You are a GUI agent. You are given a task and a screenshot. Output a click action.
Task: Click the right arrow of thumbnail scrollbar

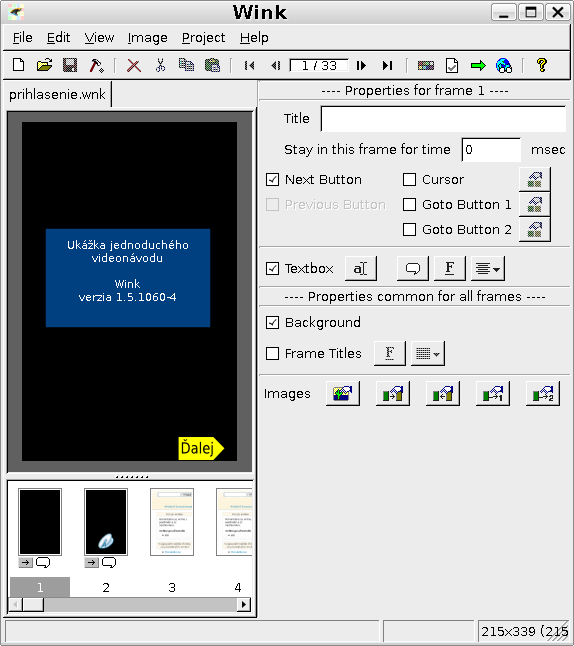coord(244,604)
